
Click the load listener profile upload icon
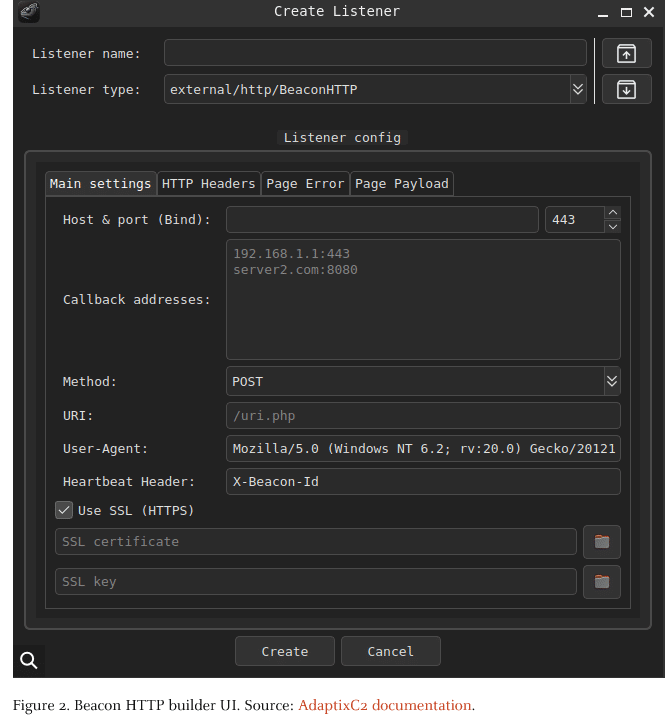point(626,54)
